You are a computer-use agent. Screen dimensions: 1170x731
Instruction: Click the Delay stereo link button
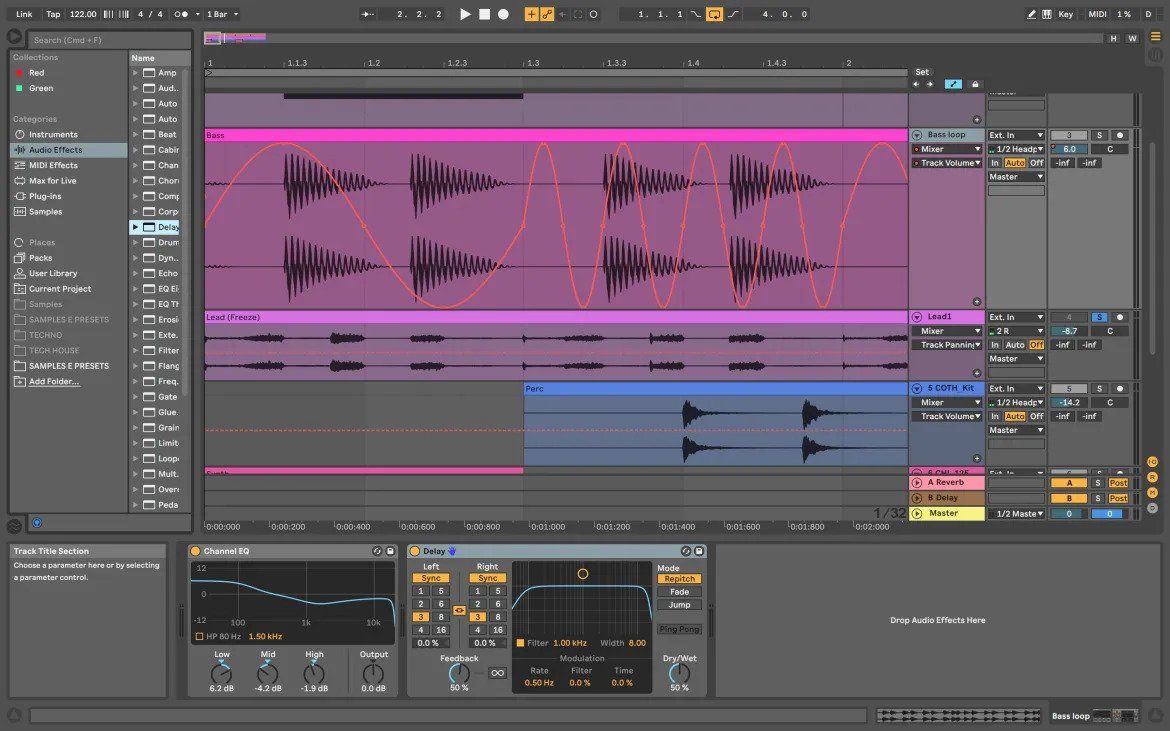pyautogui.click(x=459, y=610)
